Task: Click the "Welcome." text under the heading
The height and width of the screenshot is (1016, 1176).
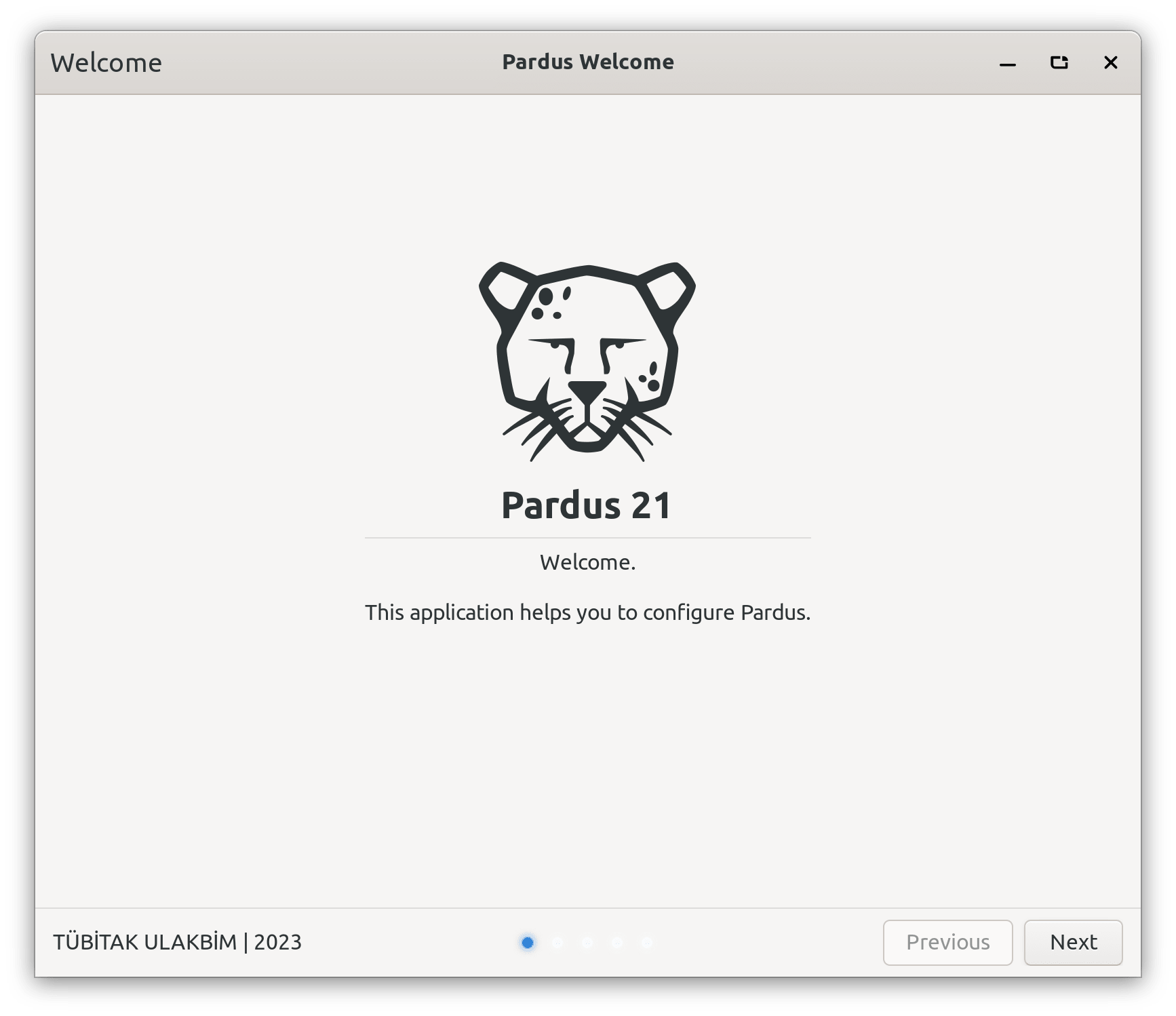Action: pos(587,562)
